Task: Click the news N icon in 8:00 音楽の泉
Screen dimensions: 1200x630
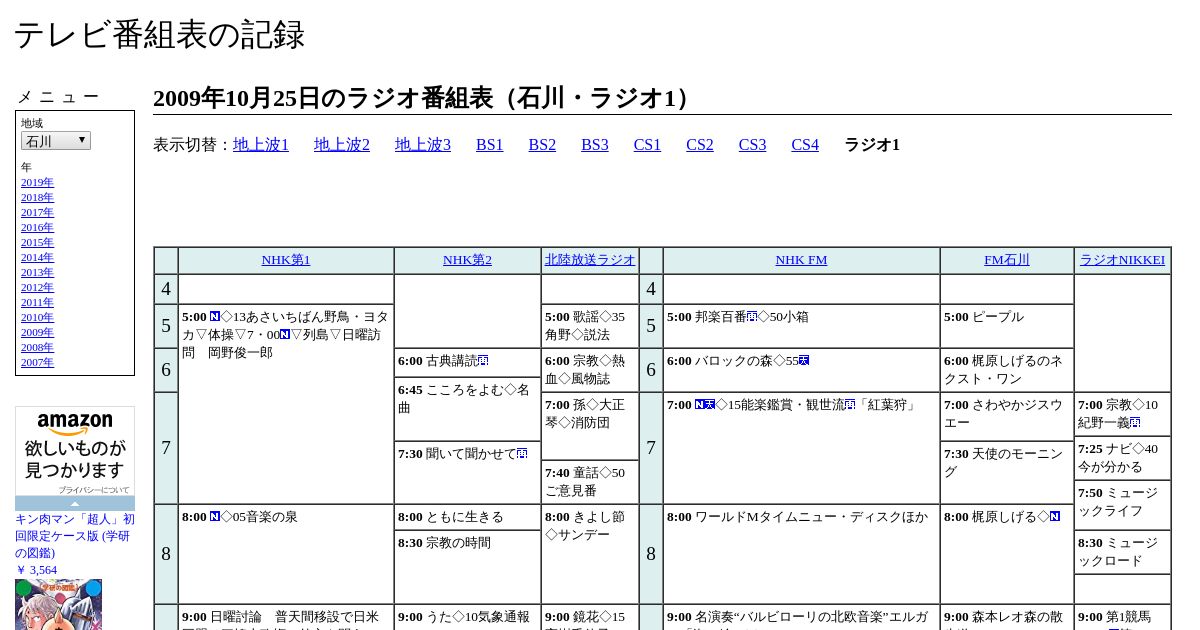Action: pos(215,517)
